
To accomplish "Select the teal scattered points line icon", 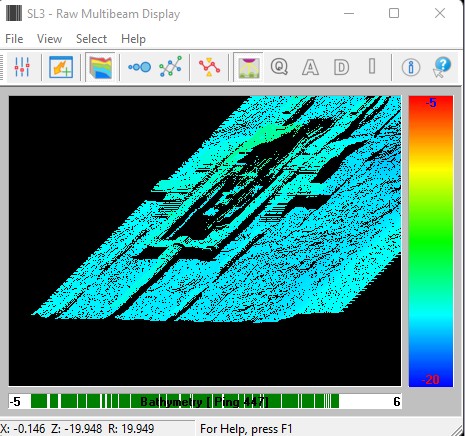I will pos(171,67).
